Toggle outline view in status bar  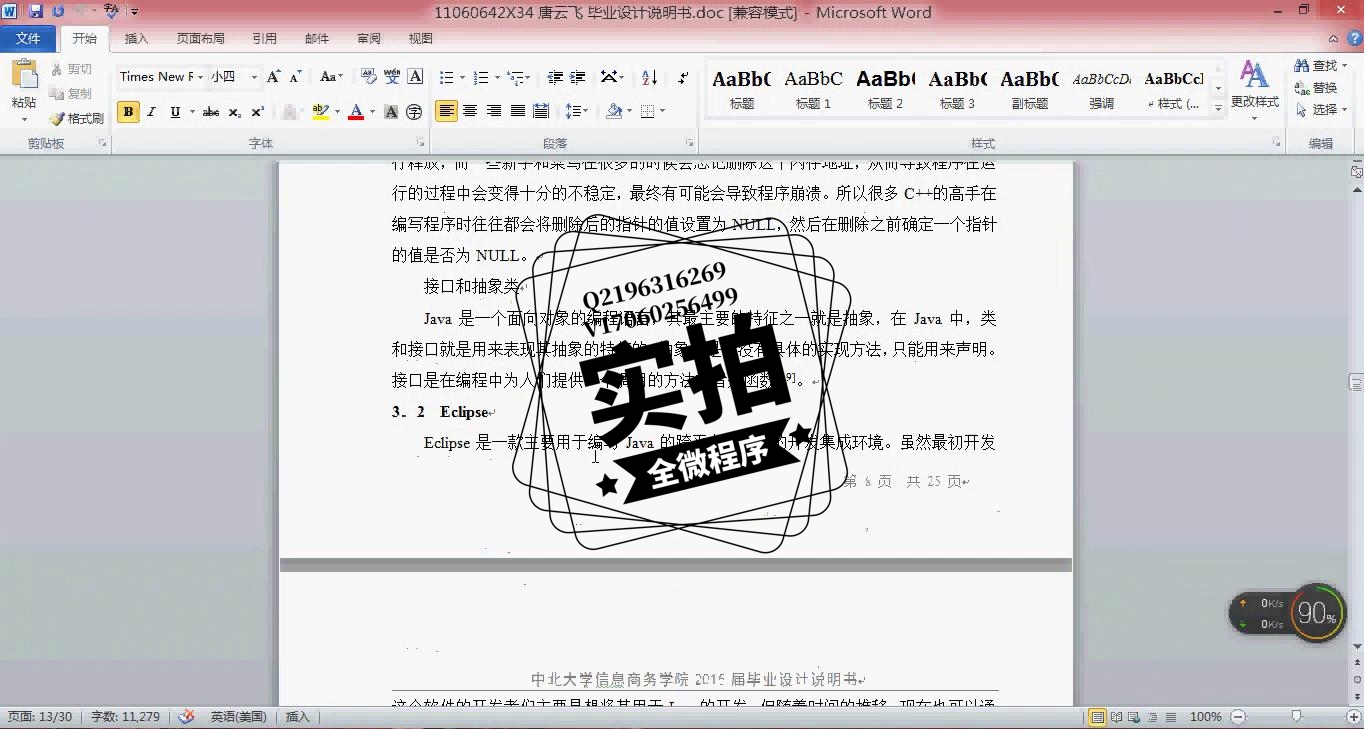pyautogui.click(x=1152, y=717)
